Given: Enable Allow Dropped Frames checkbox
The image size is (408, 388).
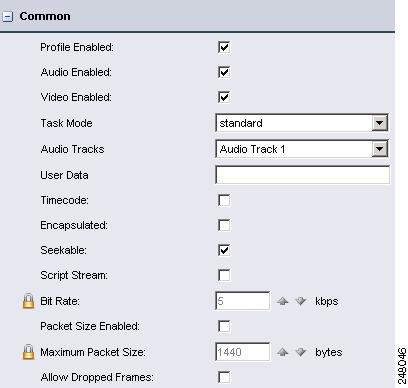Looking at the screenshot, I should pos(224,377).
